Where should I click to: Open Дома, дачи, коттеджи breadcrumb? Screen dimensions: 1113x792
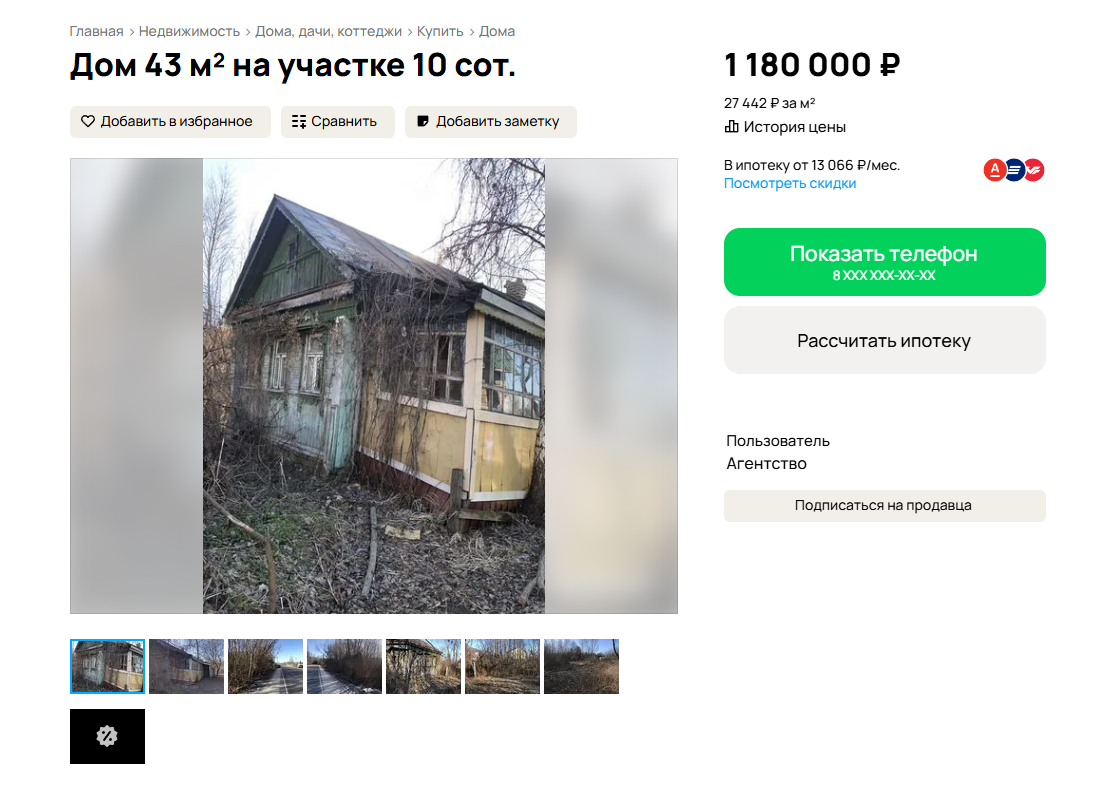point(328,31)
